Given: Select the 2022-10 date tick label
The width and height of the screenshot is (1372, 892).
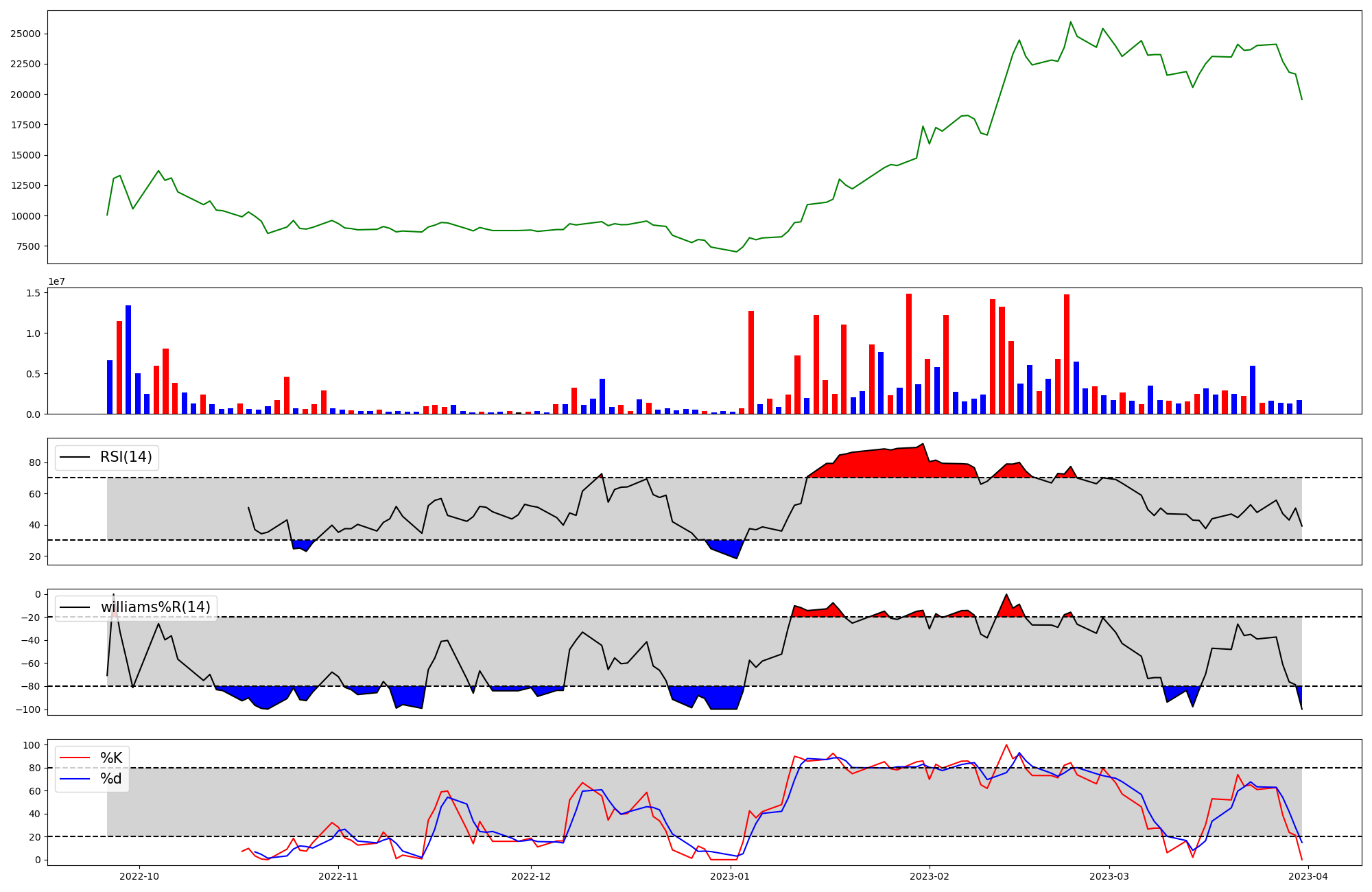Looking at the screenshot, I should click(x=139, y=876).
